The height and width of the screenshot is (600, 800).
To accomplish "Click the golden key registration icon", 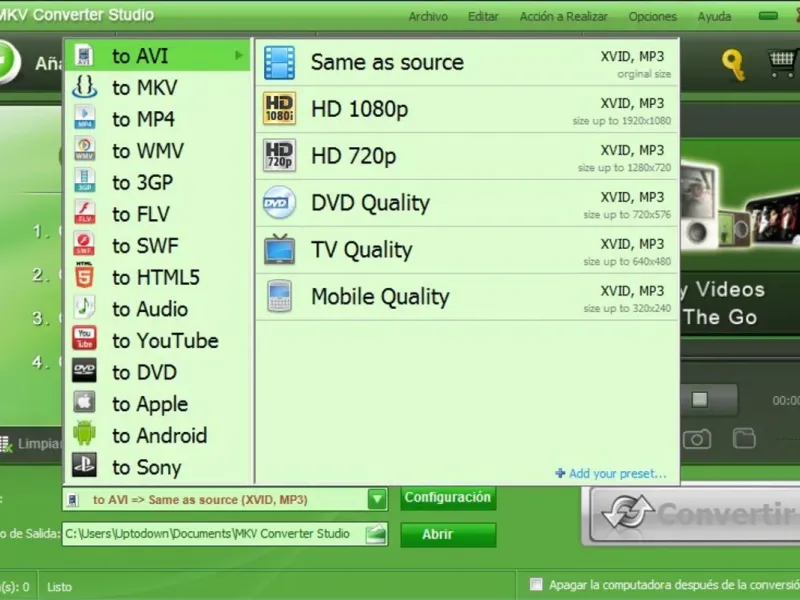I will 734,65.
